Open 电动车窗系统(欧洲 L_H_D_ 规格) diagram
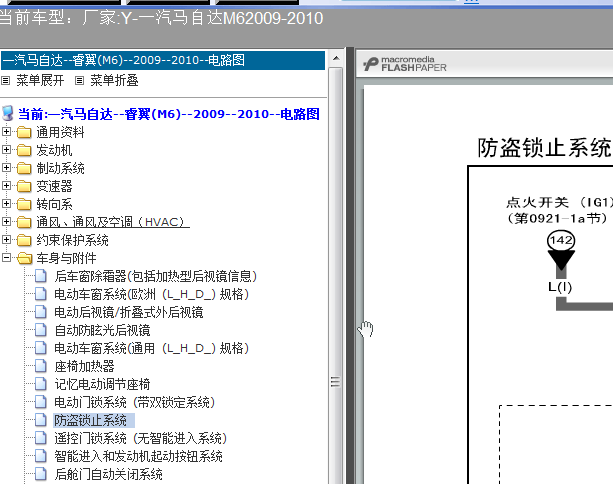The height and width of the screenshot is (484, 613). [x=152, y=294]
